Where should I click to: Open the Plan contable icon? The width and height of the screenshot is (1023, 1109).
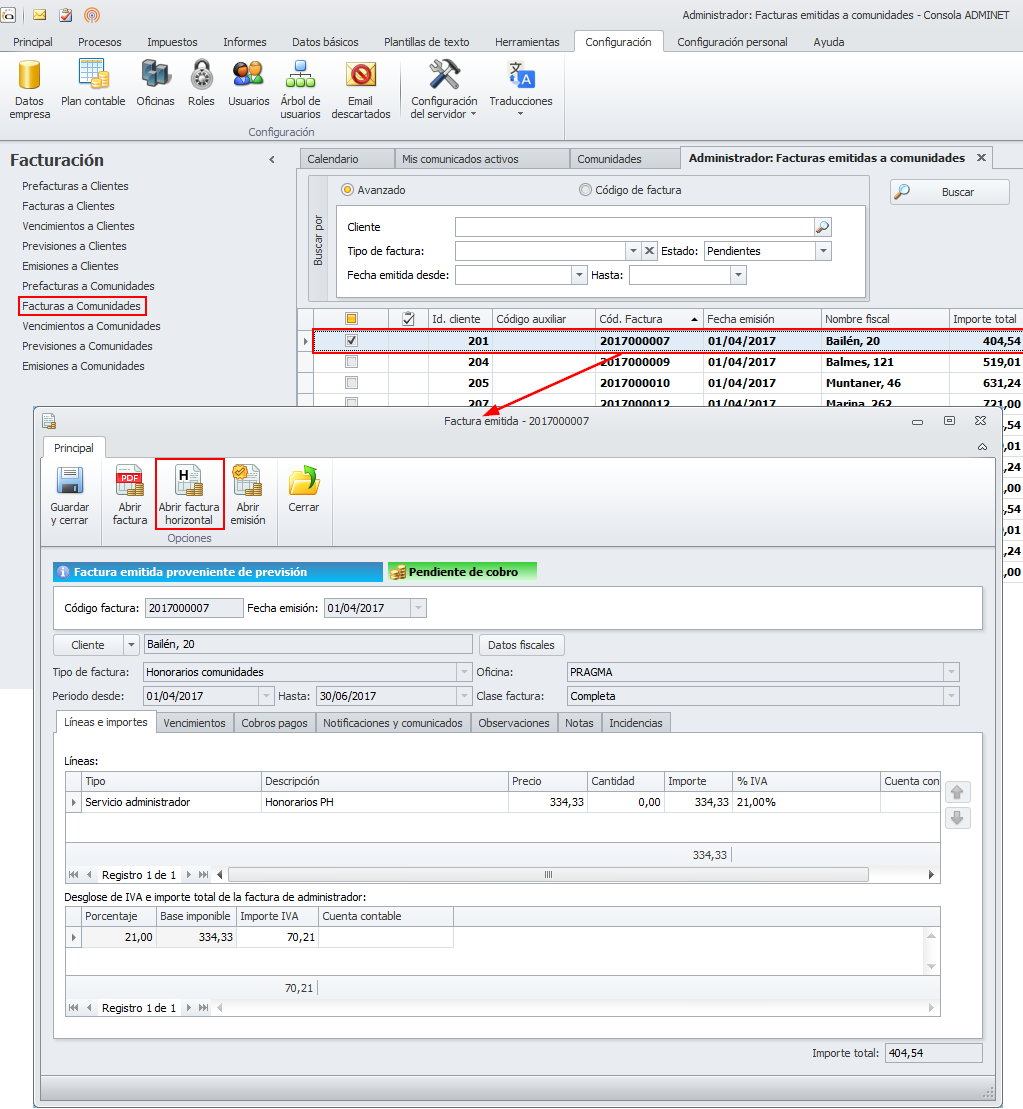click(93, 76)
